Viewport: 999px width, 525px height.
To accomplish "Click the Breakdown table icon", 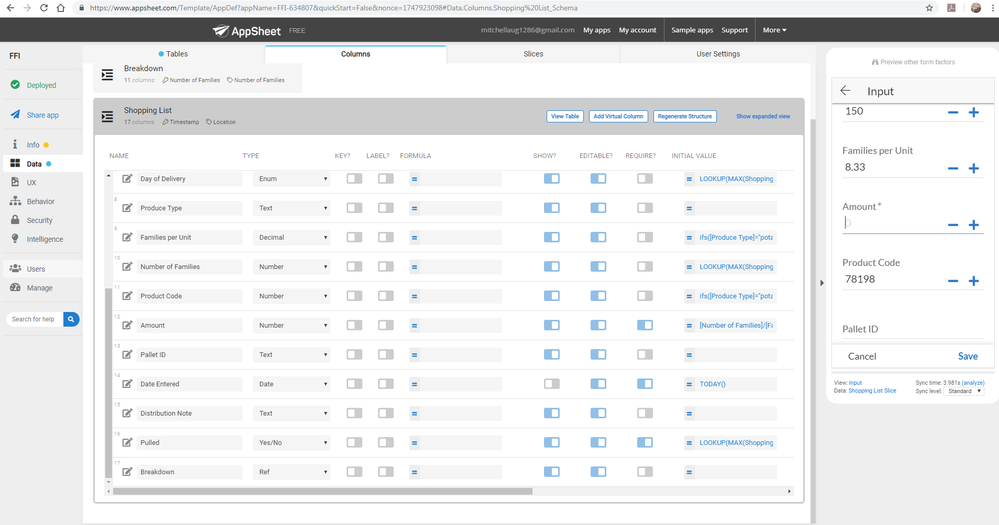I will click(107, 75).
